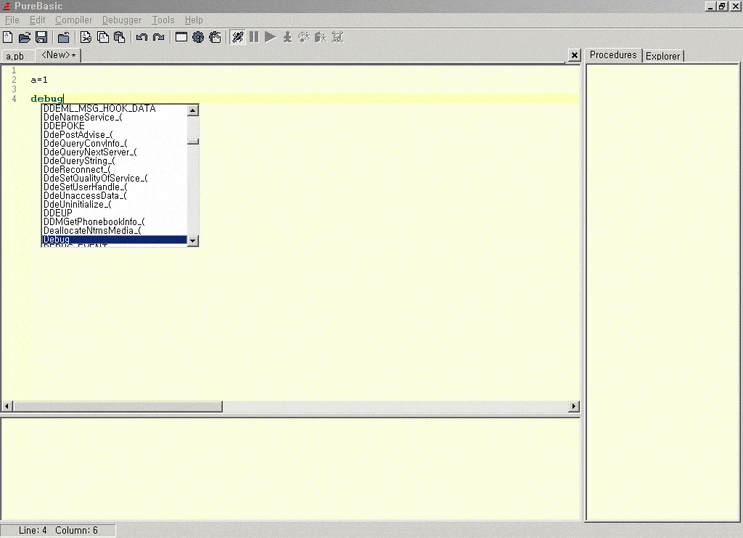Paste from clipboard using toolbar icon
Screen dimensions: 743x538
pyautogui.click(x=119, y=37)
